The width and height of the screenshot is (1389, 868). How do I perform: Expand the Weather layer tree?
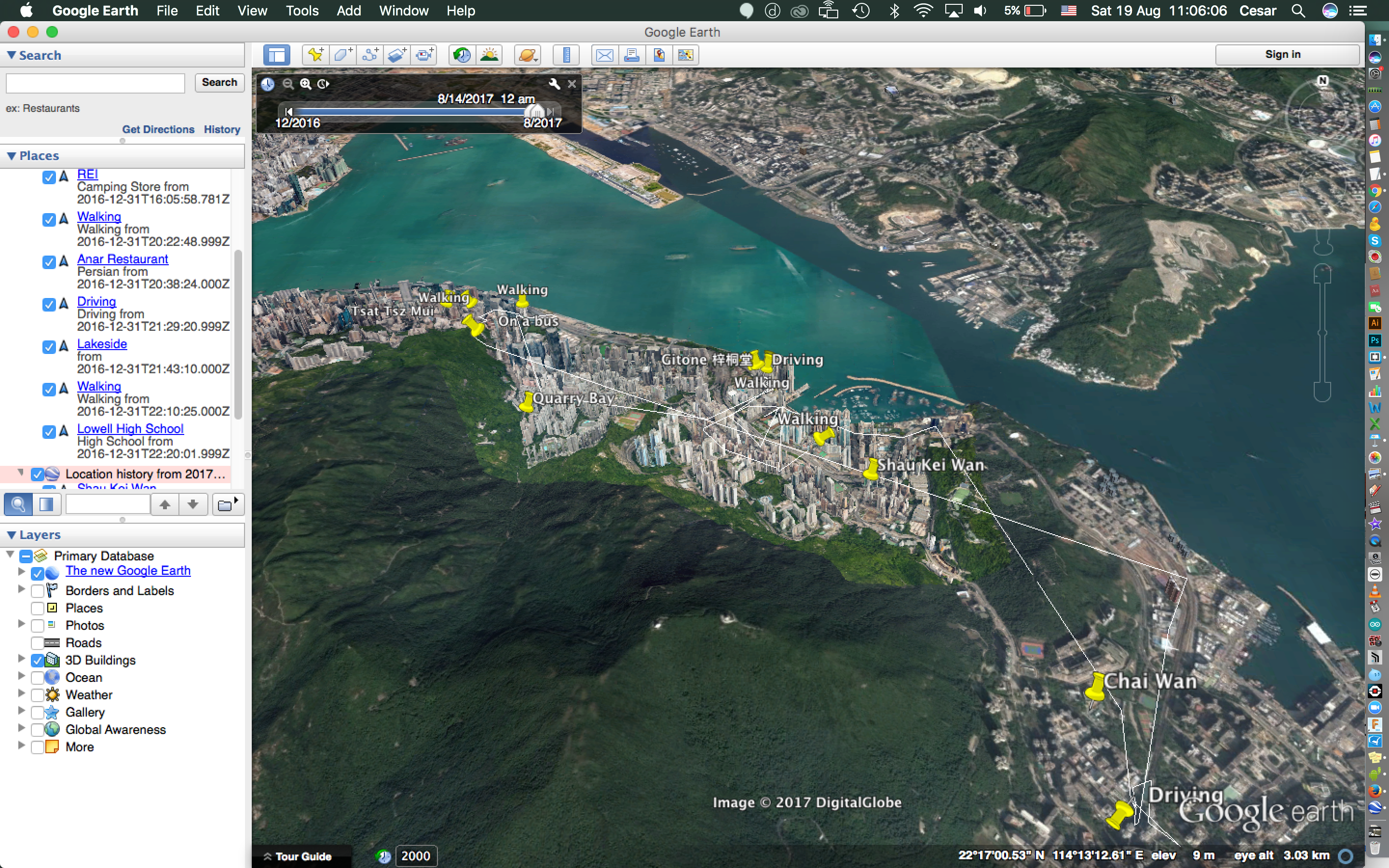point(21,694)
